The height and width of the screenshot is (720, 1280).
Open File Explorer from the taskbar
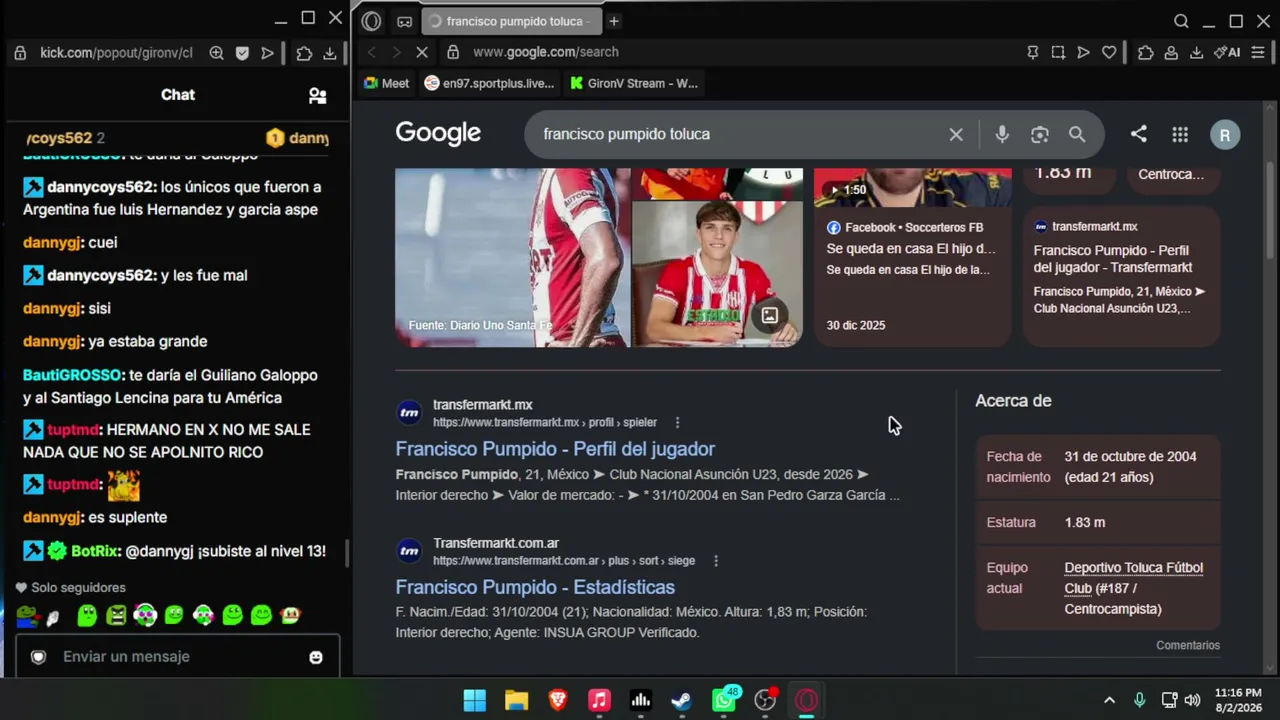tap(516, 700)
